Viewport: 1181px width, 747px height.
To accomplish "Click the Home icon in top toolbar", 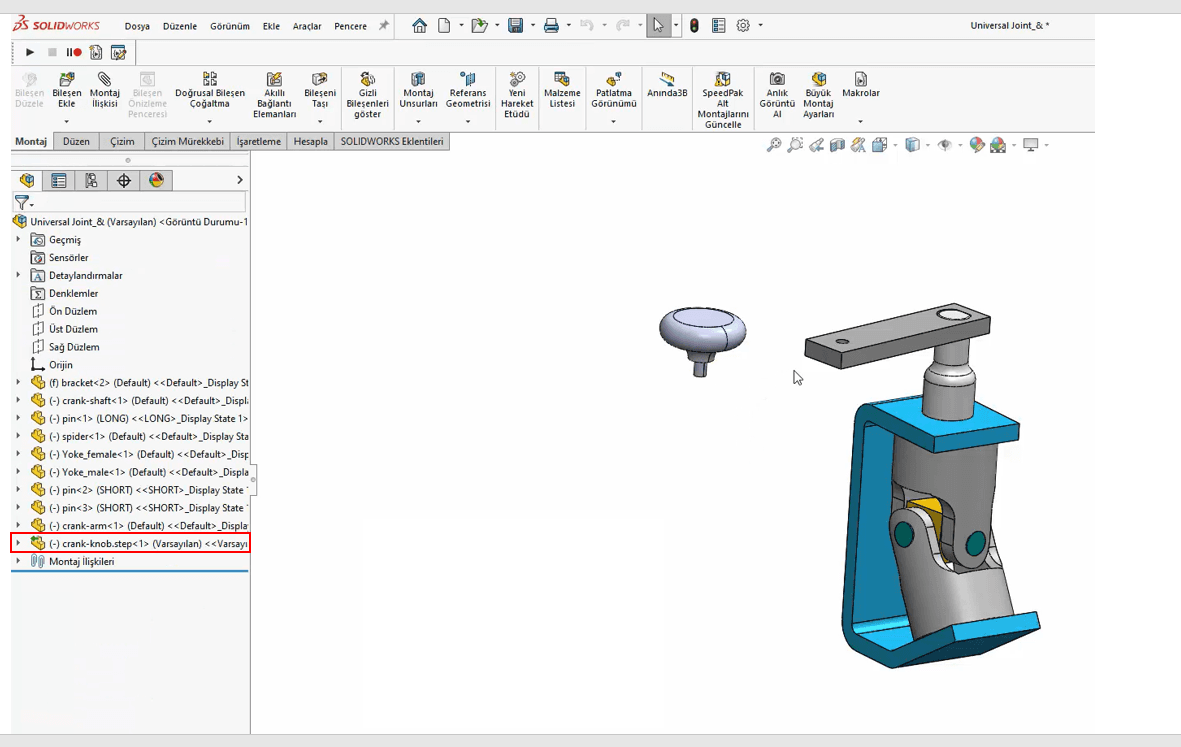I will pyautogui.click(x=420, y=26).
